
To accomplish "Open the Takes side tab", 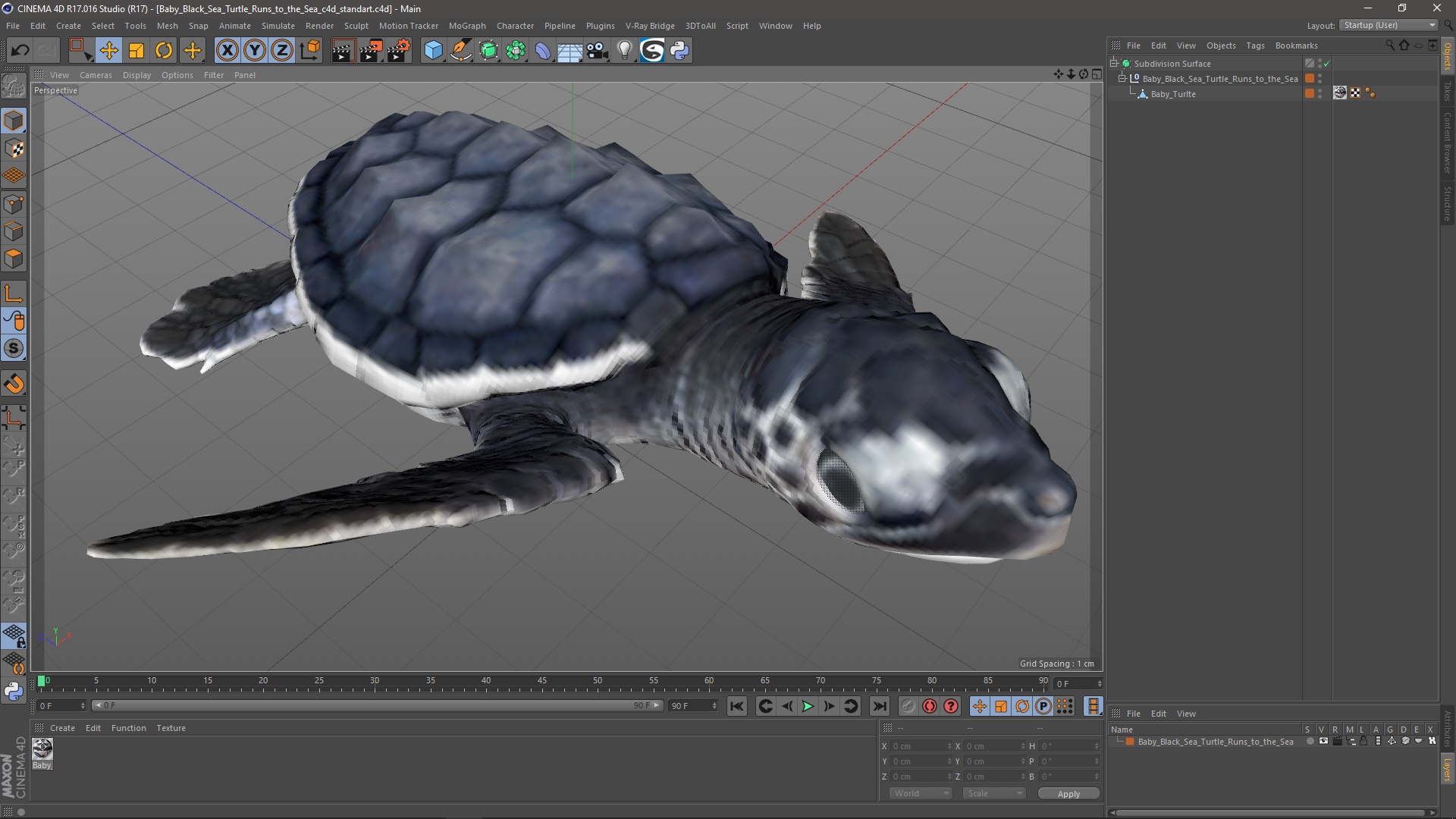I will [x=1447, y=91].
